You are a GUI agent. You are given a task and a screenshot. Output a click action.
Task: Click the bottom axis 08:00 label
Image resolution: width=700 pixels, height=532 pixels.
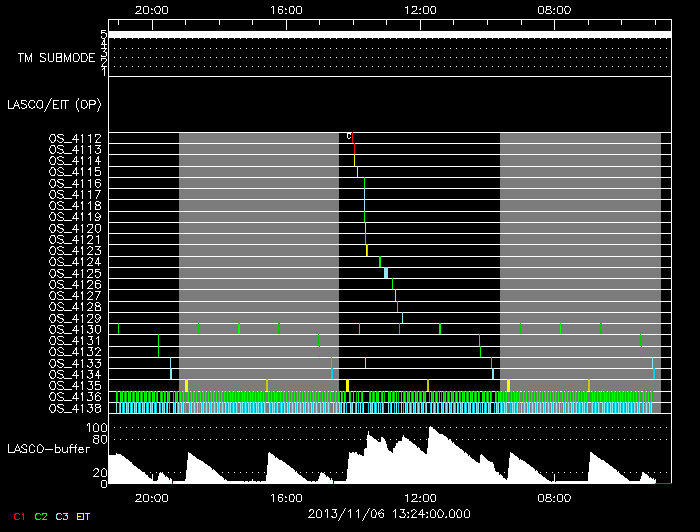click(x=554, y=498)
